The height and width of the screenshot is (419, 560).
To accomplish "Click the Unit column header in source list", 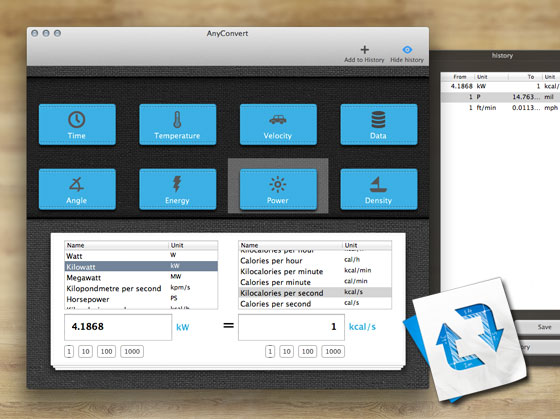I will 193,245.
